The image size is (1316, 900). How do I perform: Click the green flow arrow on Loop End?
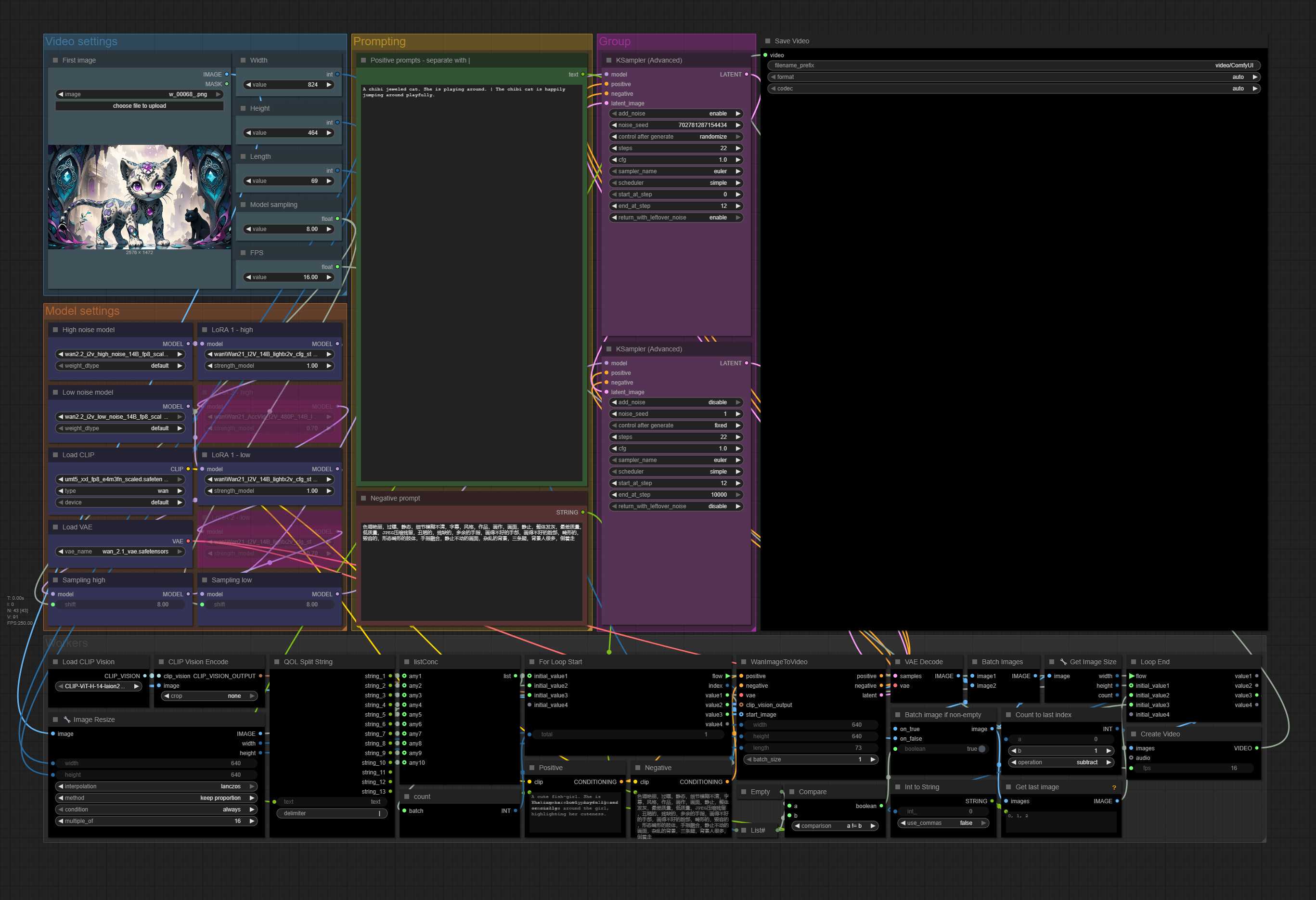pyautogui.click(x=1131, y=676)
